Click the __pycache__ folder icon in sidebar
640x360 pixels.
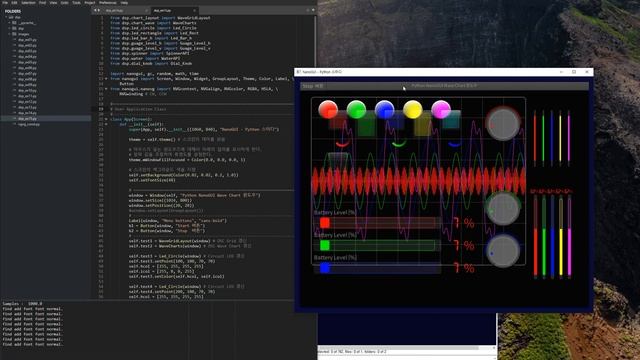click(14, 23)
